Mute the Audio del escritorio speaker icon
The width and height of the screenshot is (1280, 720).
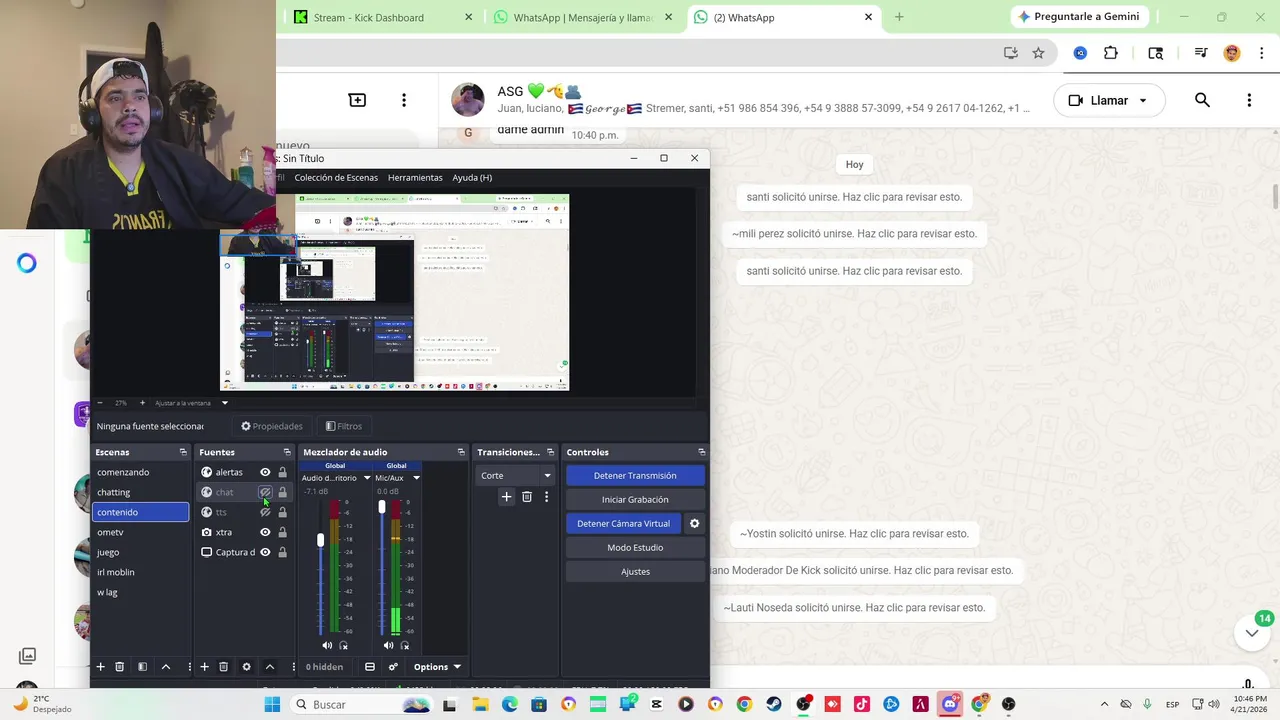pos(327,645)
